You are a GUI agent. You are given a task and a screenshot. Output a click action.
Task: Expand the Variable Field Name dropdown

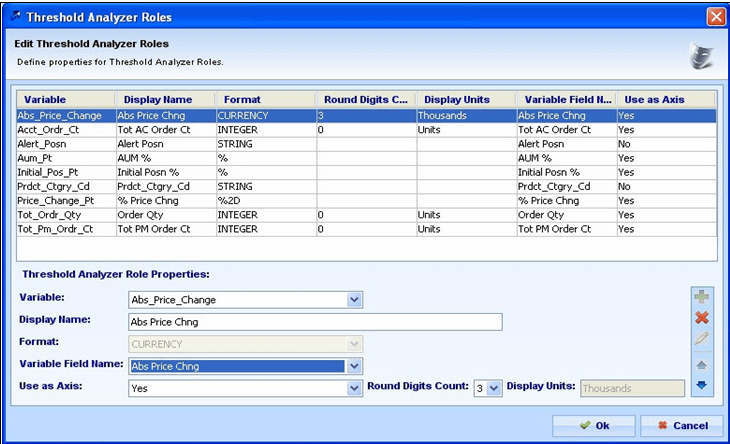354,366
